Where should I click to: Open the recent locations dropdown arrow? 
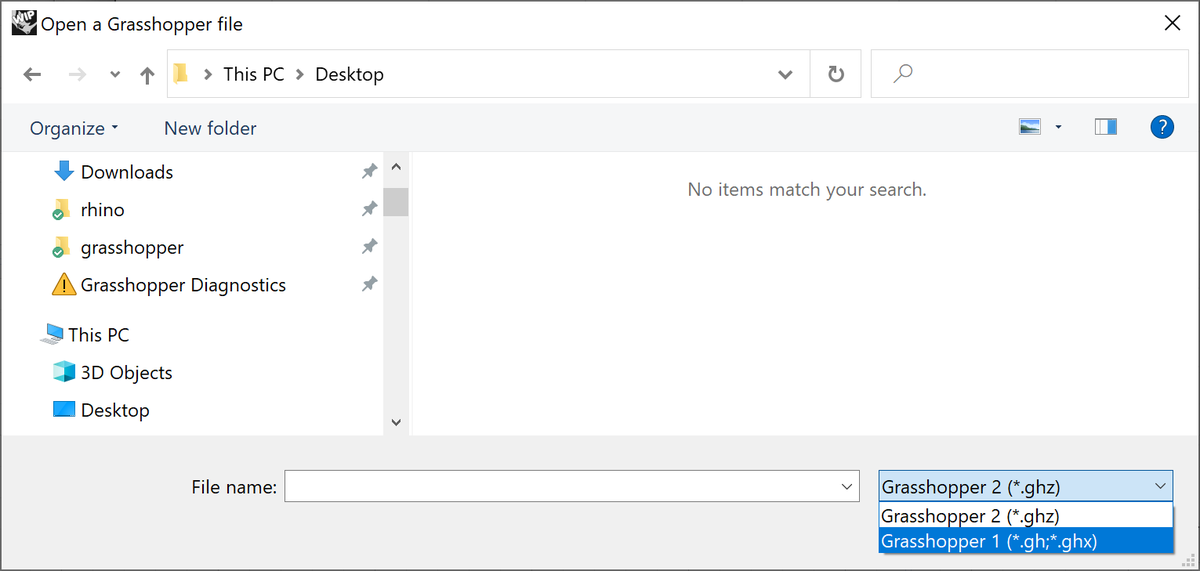[x=115, y=75]
